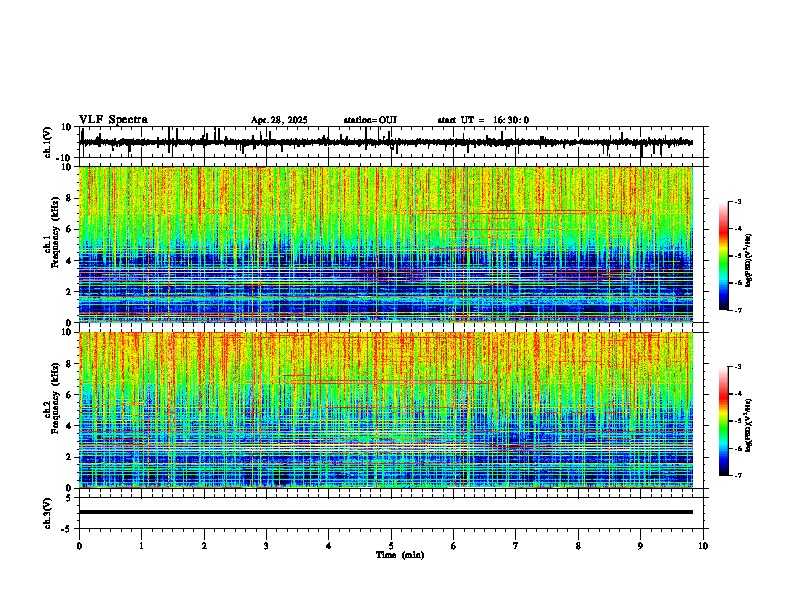
Task: Click the "Time (min)" x-axis label
Action: (x=400, y=555)
